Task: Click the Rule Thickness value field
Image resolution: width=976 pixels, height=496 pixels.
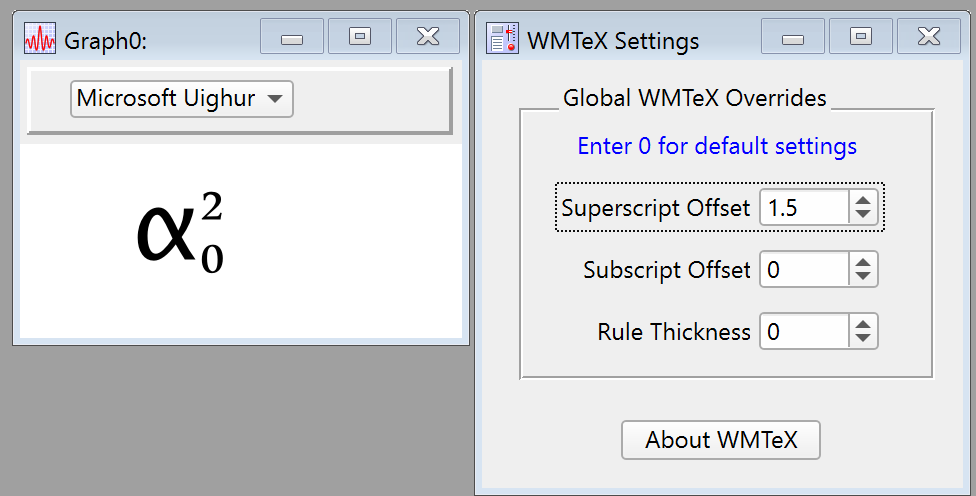Action: click(804, 331)
